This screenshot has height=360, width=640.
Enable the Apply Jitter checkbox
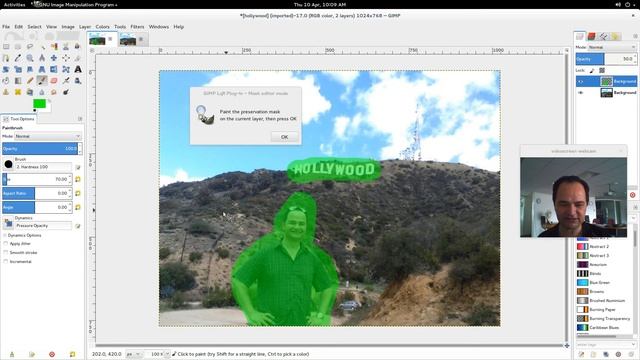[x=6, y=244]
